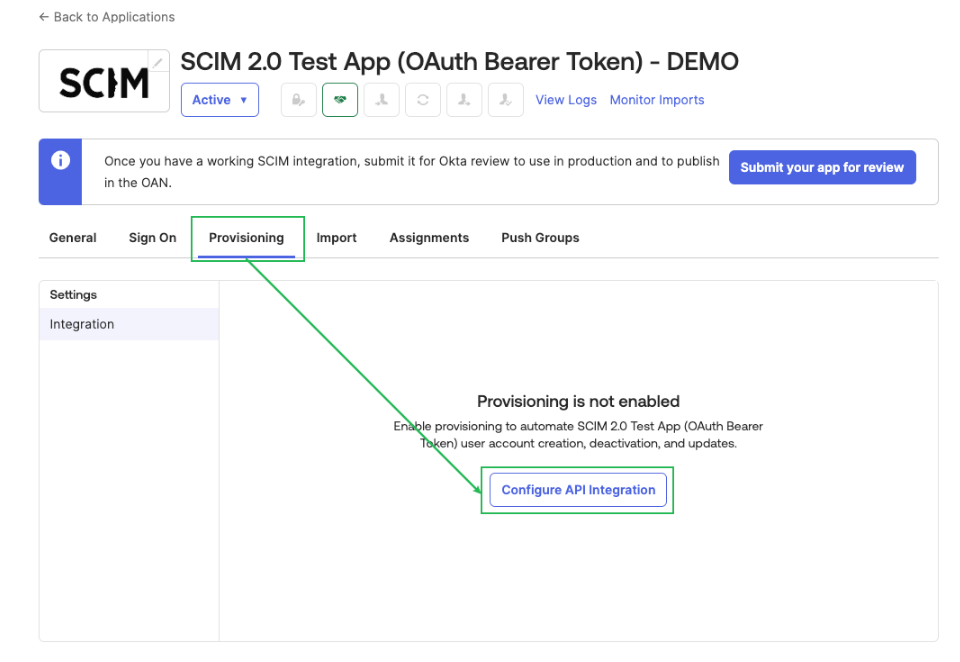The height and width of the screenshot is (662, 960).
Task: Click Submit your app for review
Action: click(822, 167)
